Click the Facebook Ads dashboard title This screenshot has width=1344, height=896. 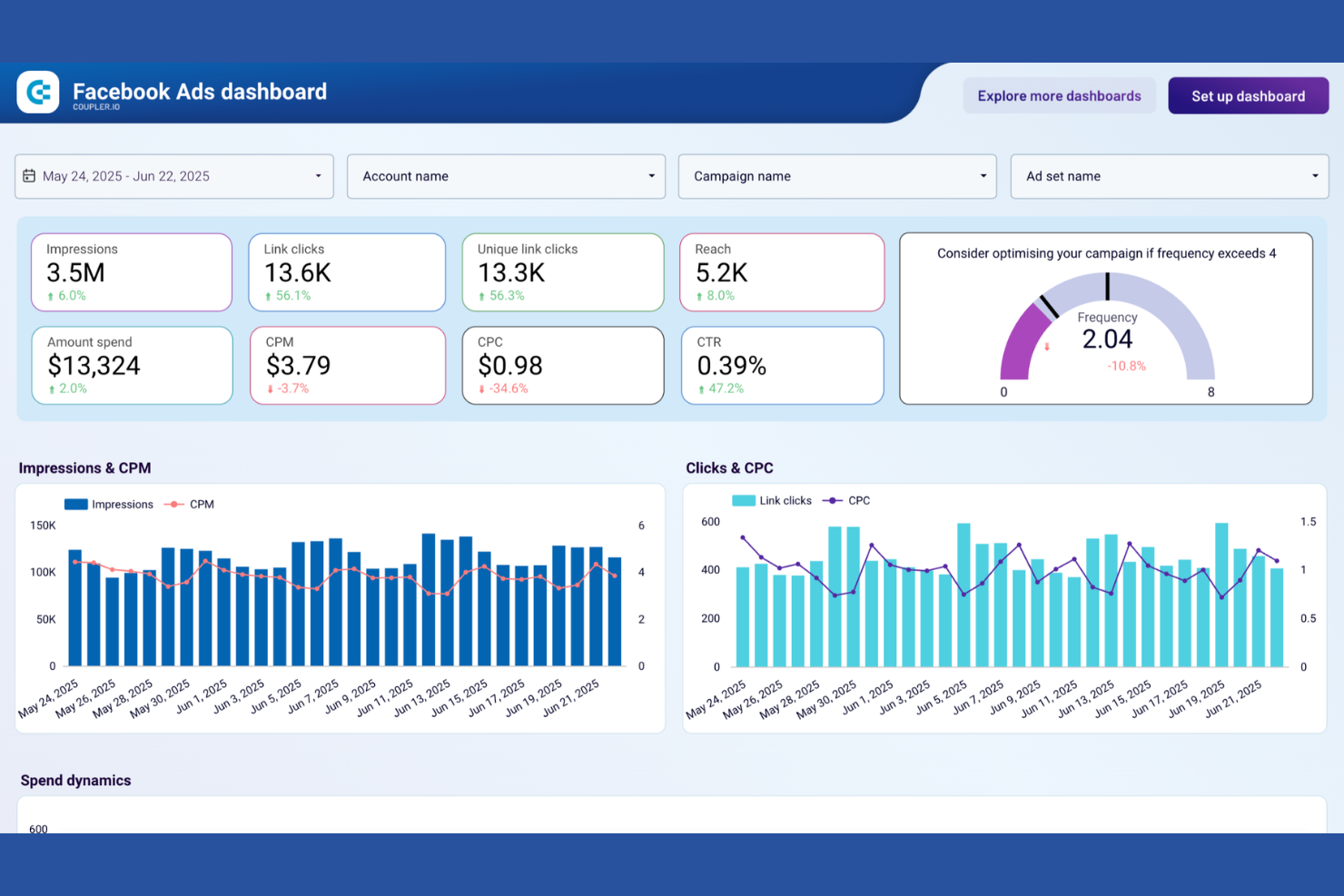(x=200, y=92)
